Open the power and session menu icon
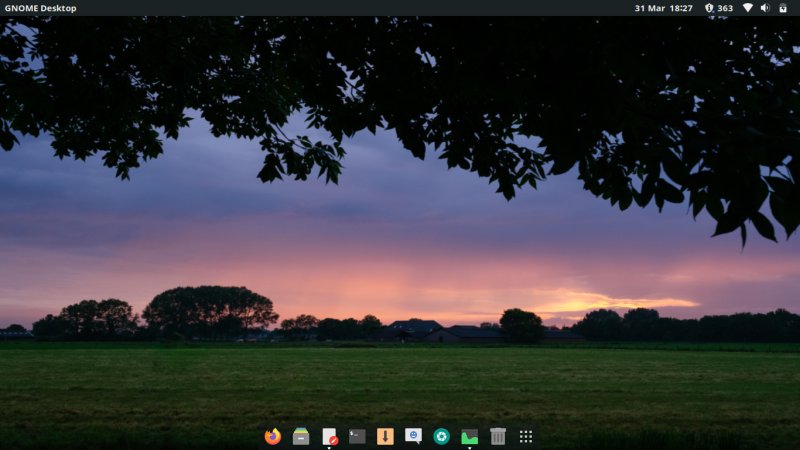Viewport: 800px width, 450px height. pos(784,8)
